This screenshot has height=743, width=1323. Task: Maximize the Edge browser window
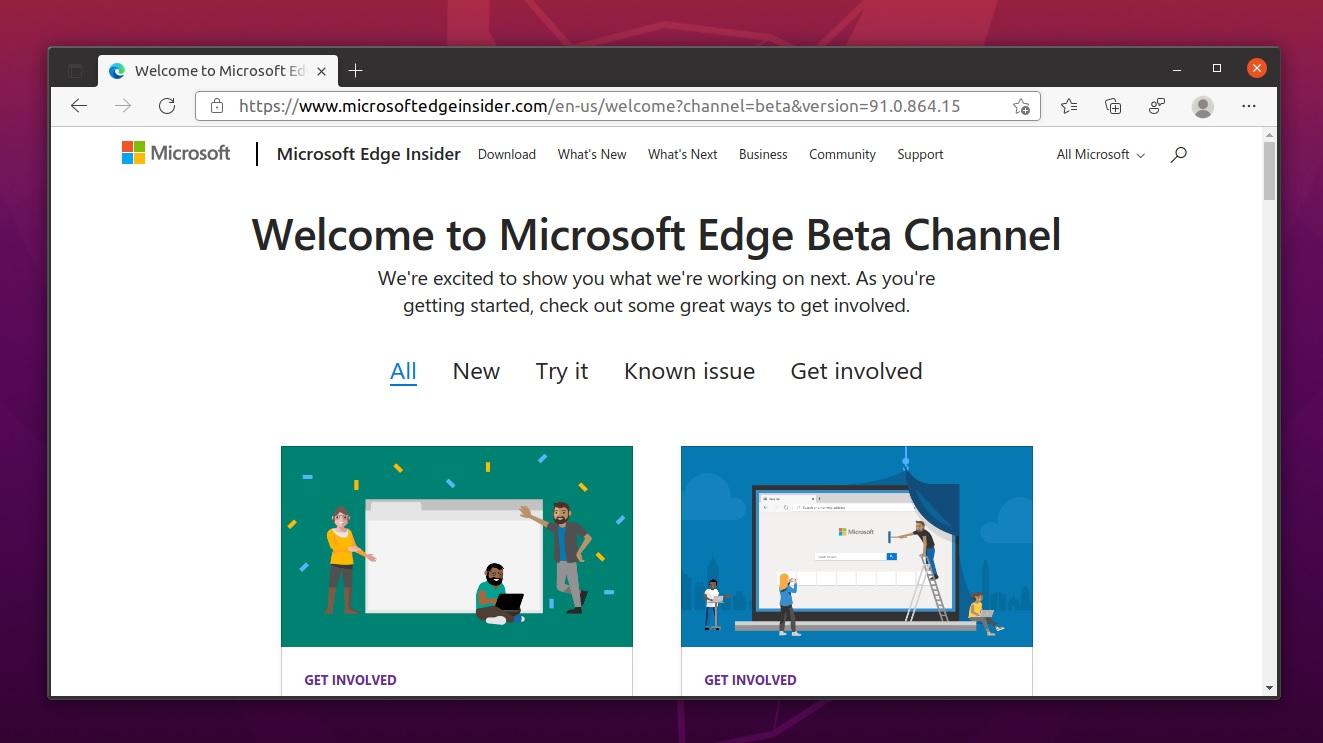pyautogui.click(x=1217, y=69)
